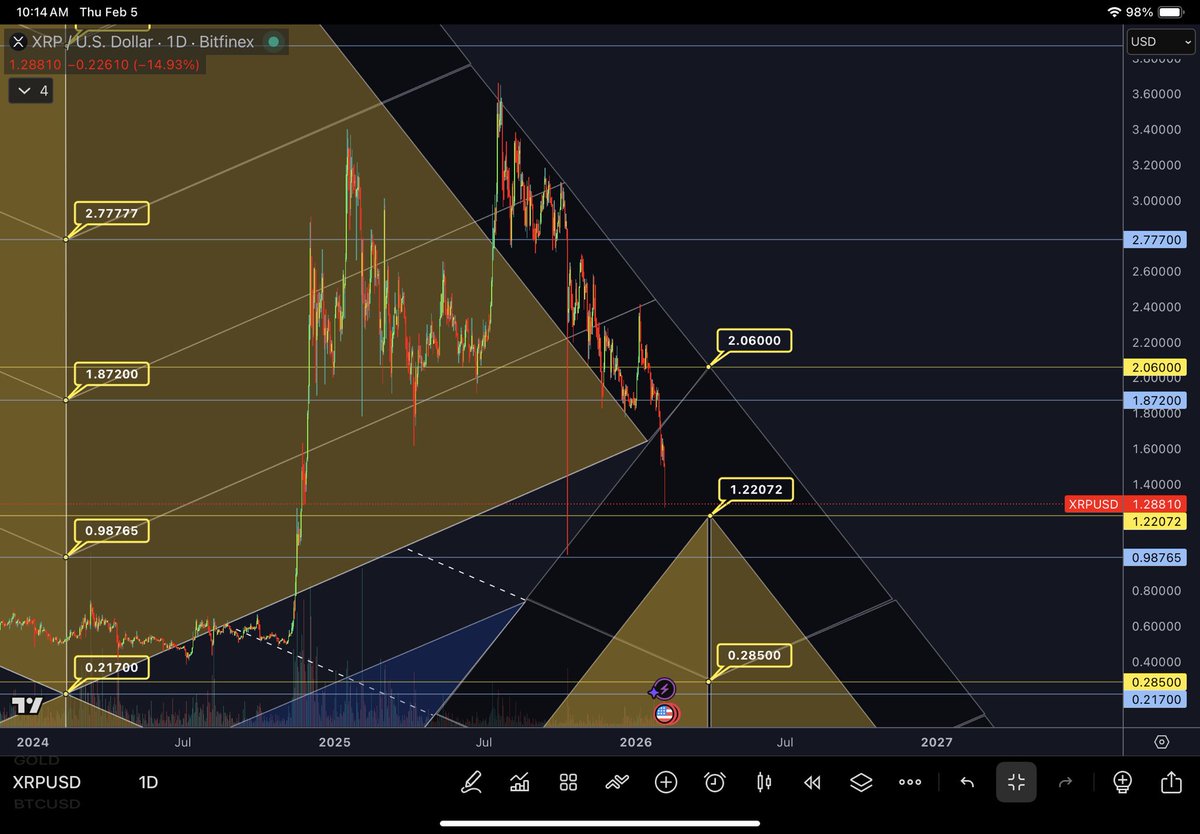Exit fullscreen with the collapse icon
The width and height of the screenshot is (1200, 834).
coord(1016,783)
